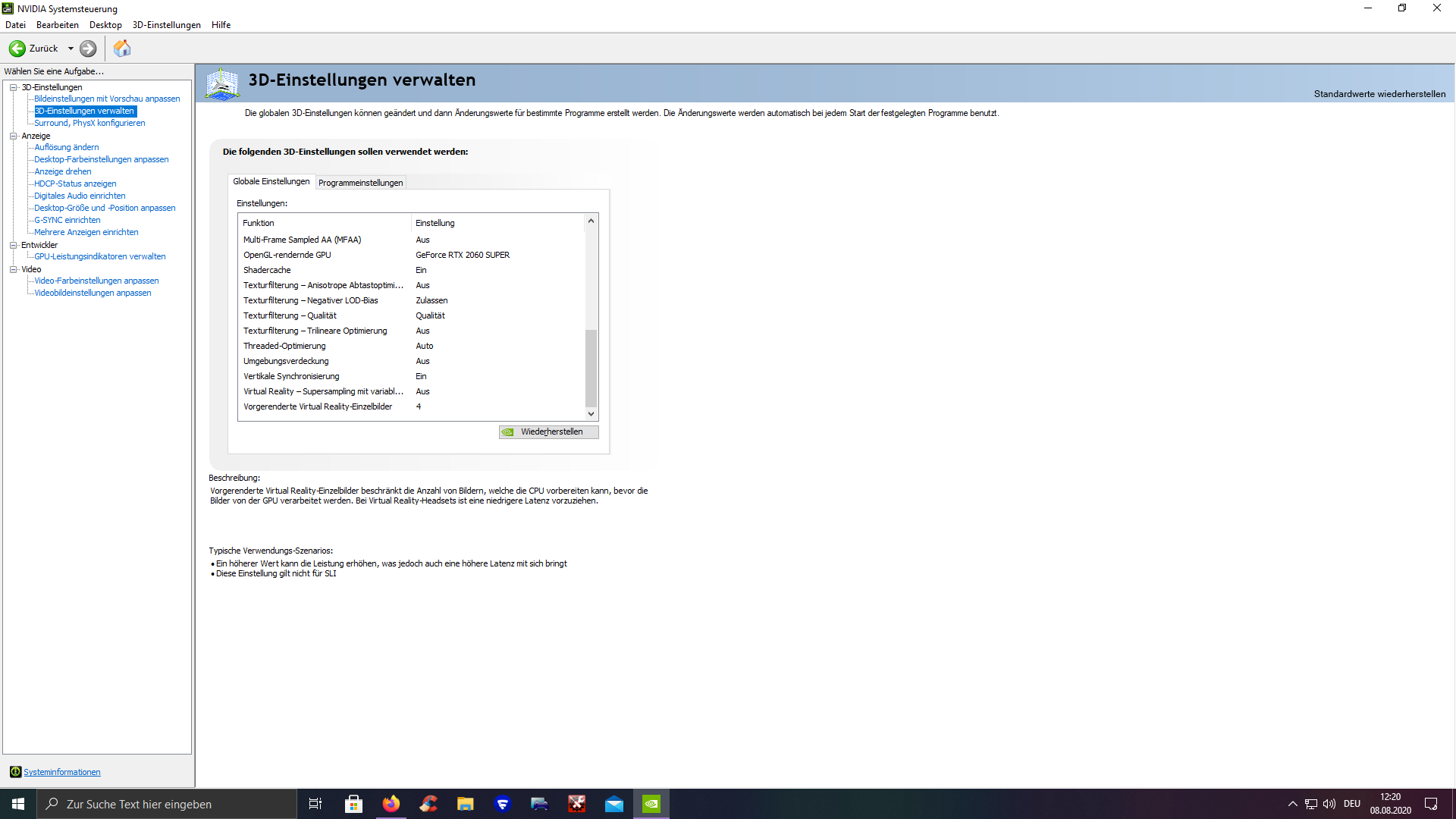This screenshot has width=1456, height=819.
Task: Click the forward navigation arrow icon
Action: tap(88, 49)
